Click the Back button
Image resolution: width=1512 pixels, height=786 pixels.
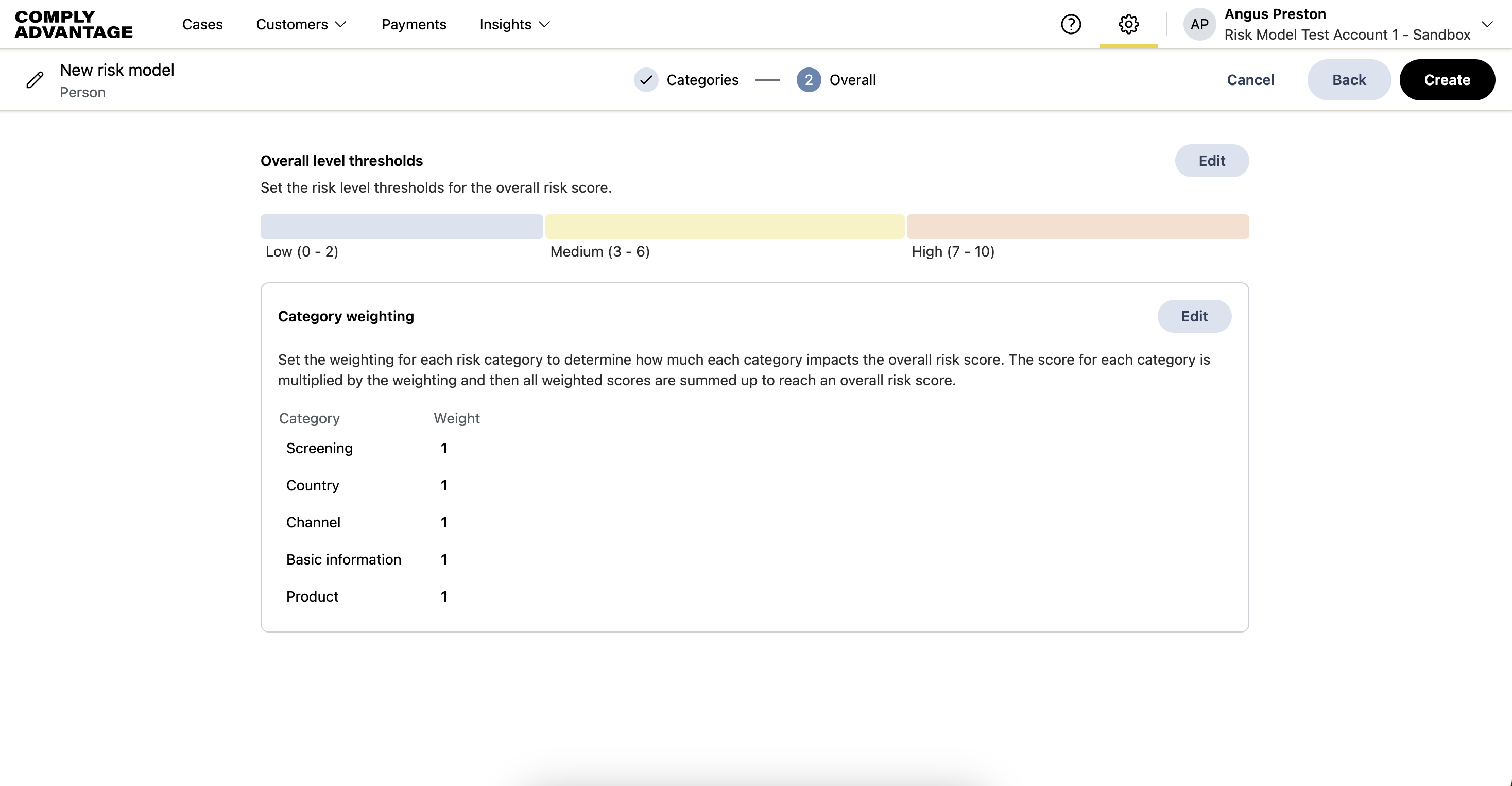coord(1348,80)
